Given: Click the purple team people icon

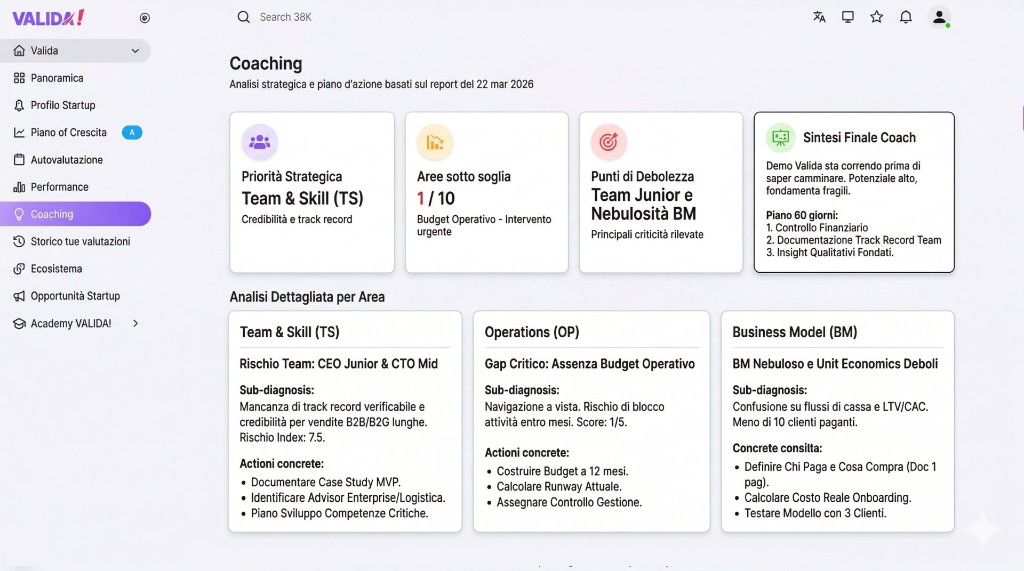Looking at the screenshot, I should click(260, 142).
